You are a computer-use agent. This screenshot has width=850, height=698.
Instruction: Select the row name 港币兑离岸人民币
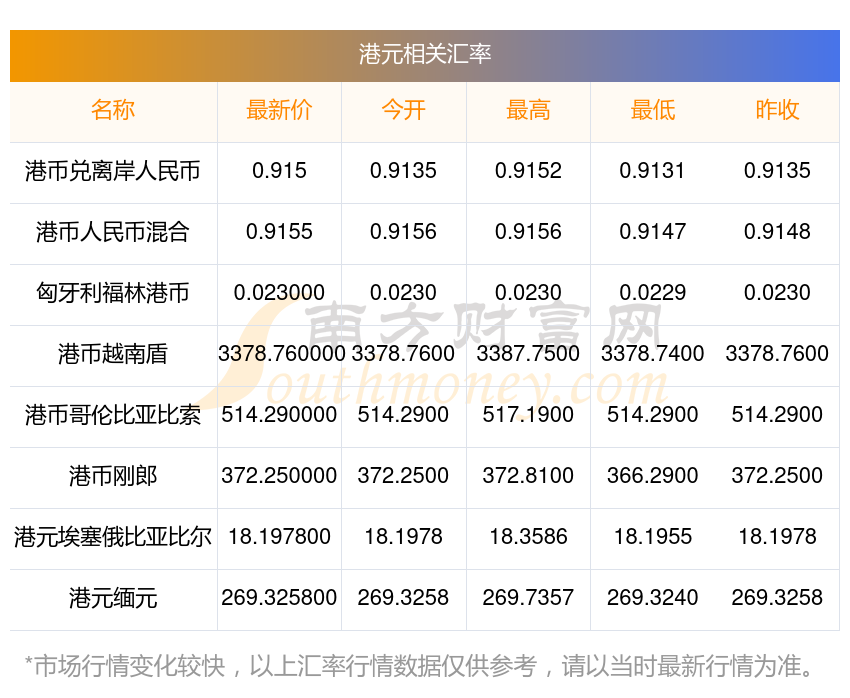click(x=113, y=171)
